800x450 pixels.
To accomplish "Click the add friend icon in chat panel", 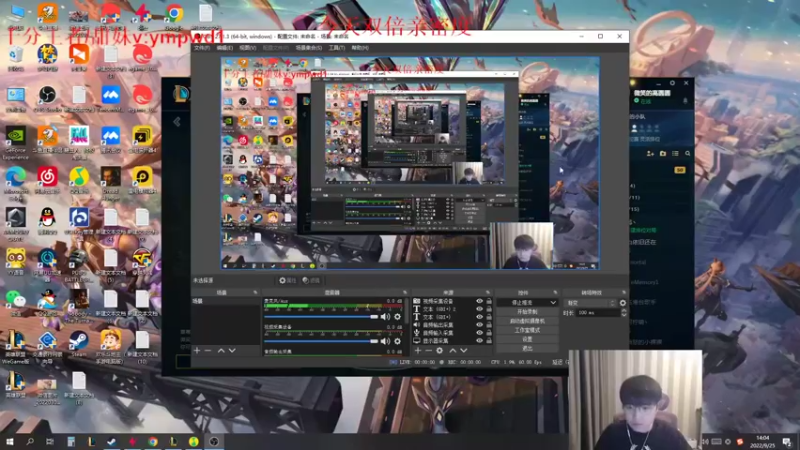I will tap(650, 154).
